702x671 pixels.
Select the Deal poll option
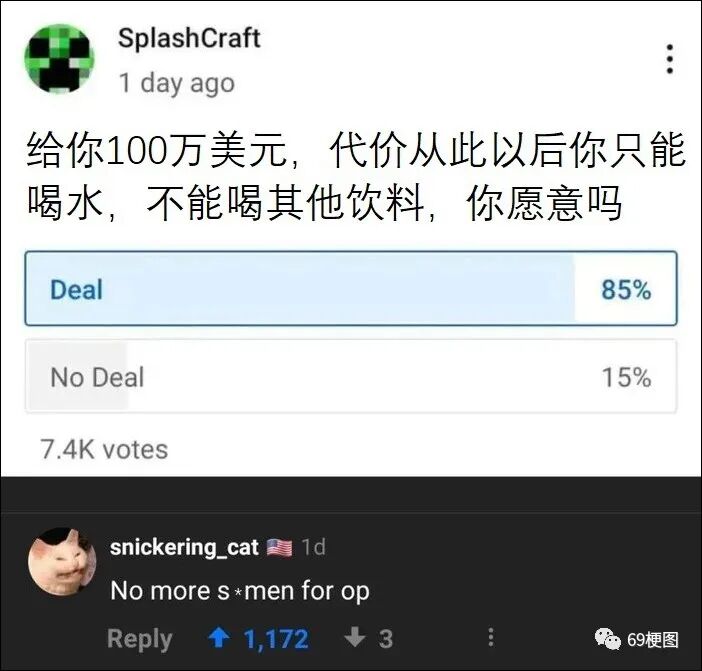coord(351,288)
